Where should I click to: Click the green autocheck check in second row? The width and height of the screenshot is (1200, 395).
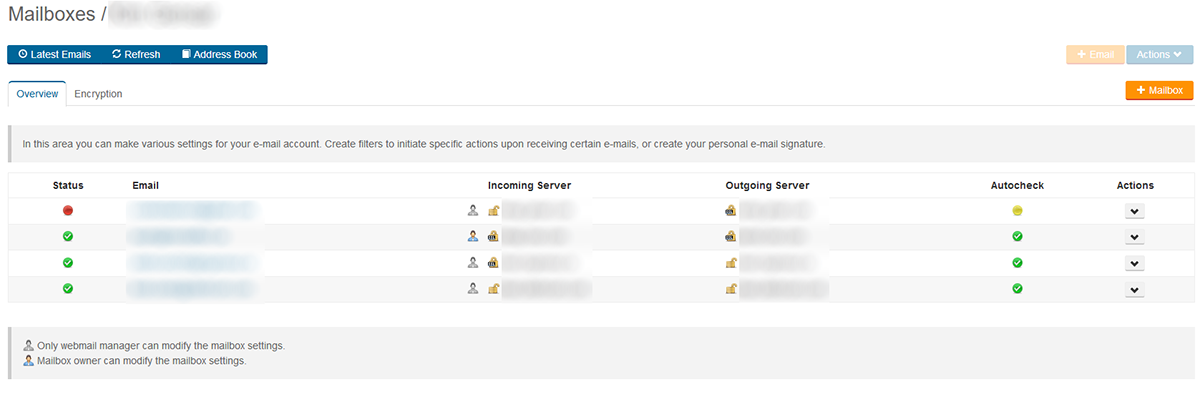pos(1017,237)
